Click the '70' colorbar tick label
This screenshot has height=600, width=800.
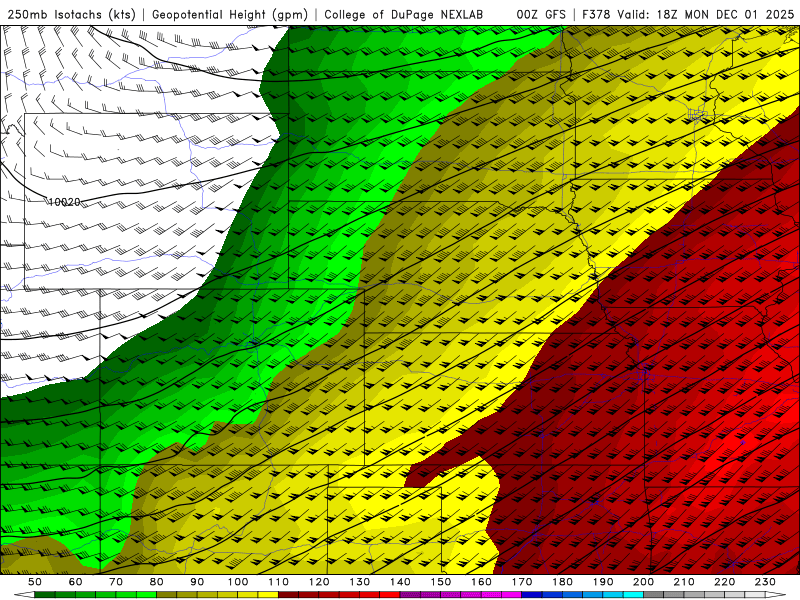[x=116, y=582]
